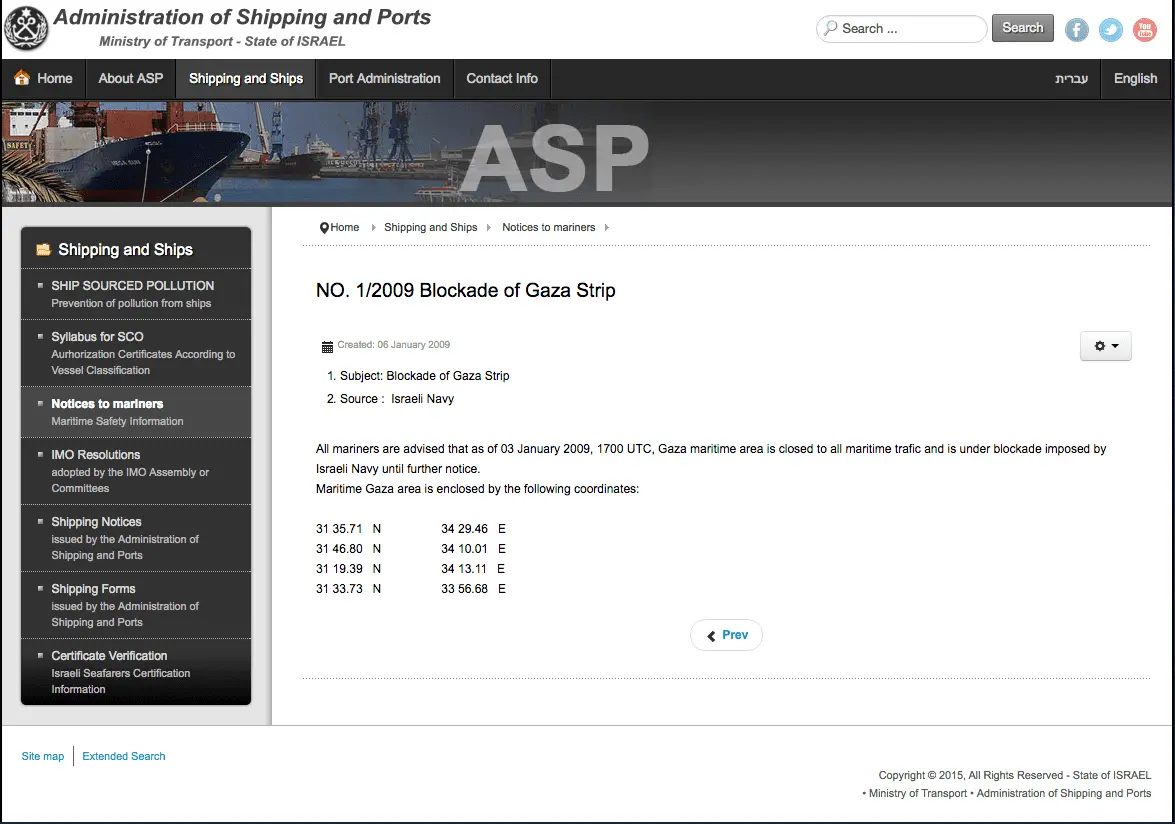Select IMO Resolutions in sidebar

click(96, 455)
